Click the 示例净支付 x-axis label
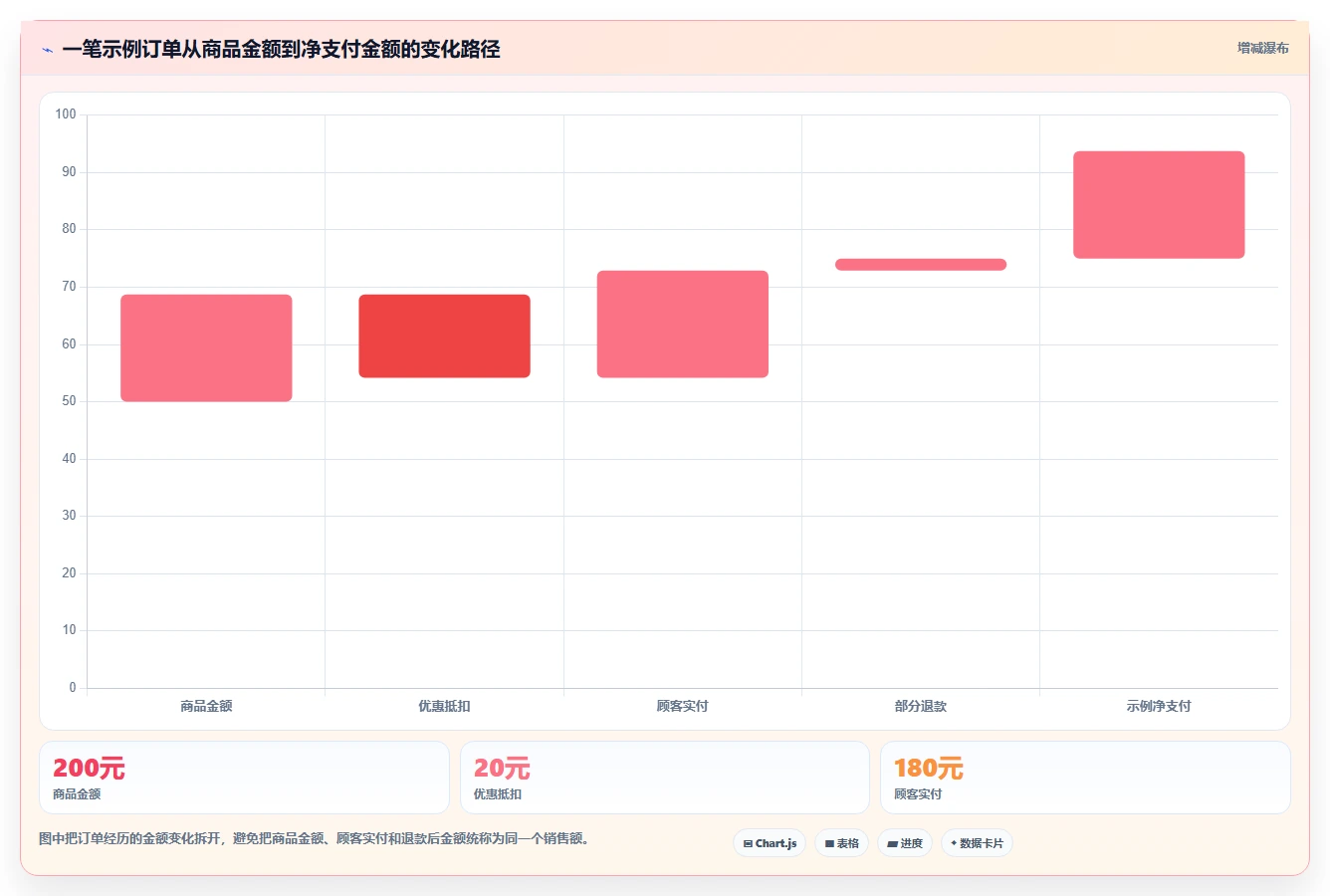 point(1159,706)
